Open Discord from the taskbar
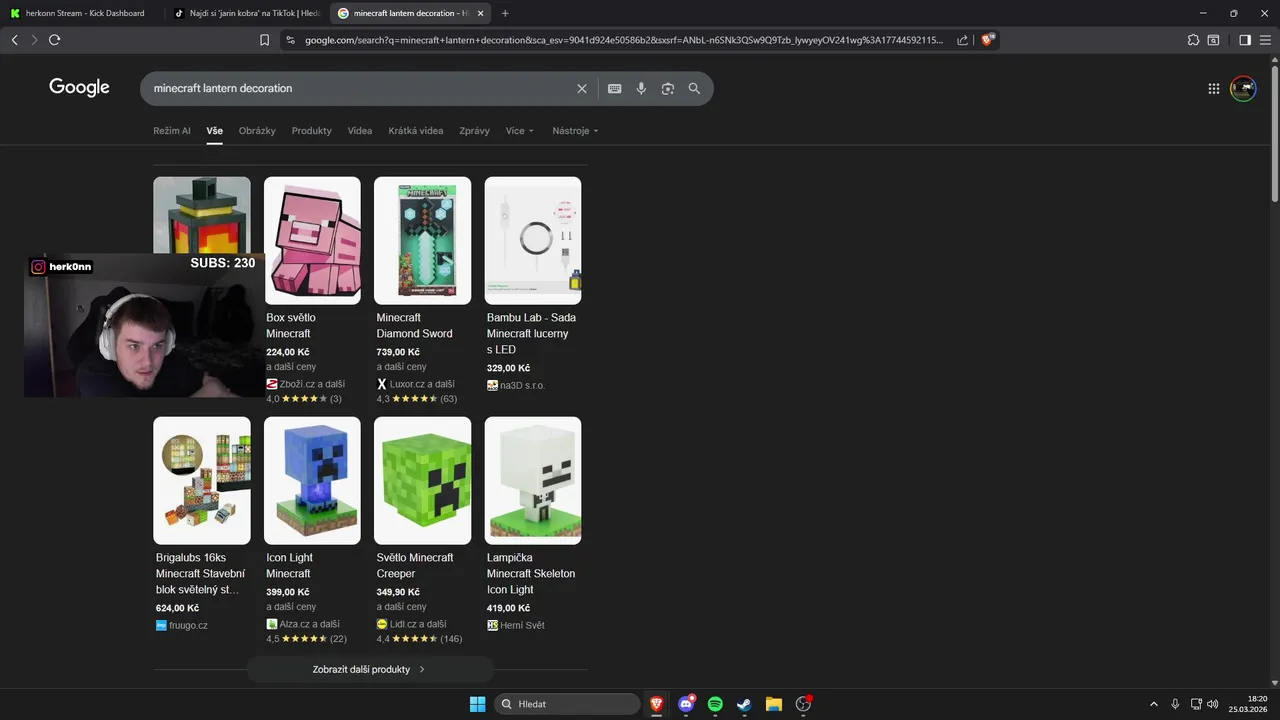1280x720 pixels. [x=686, y=704]
